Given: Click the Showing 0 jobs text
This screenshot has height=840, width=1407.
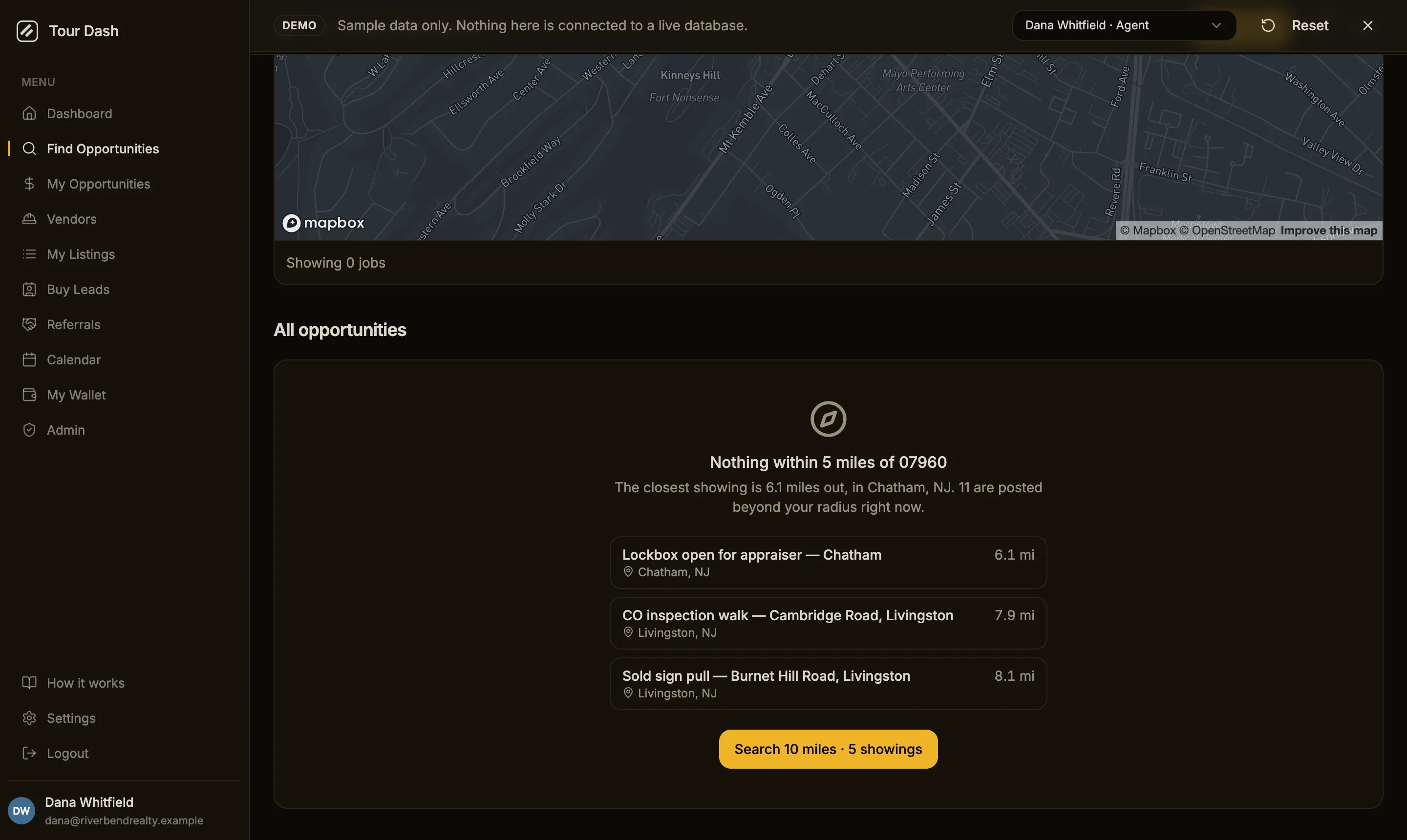Looking at the screenshot, I should coord(336,263).
